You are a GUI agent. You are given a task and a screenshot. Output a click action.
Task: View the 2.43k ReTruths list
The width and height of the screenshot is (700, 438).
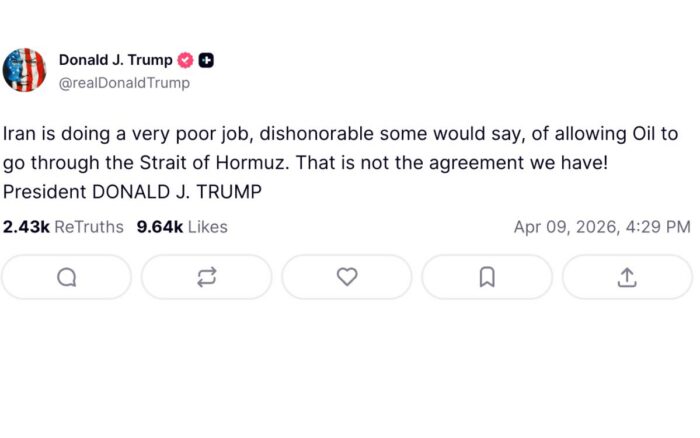click(63, 227)
